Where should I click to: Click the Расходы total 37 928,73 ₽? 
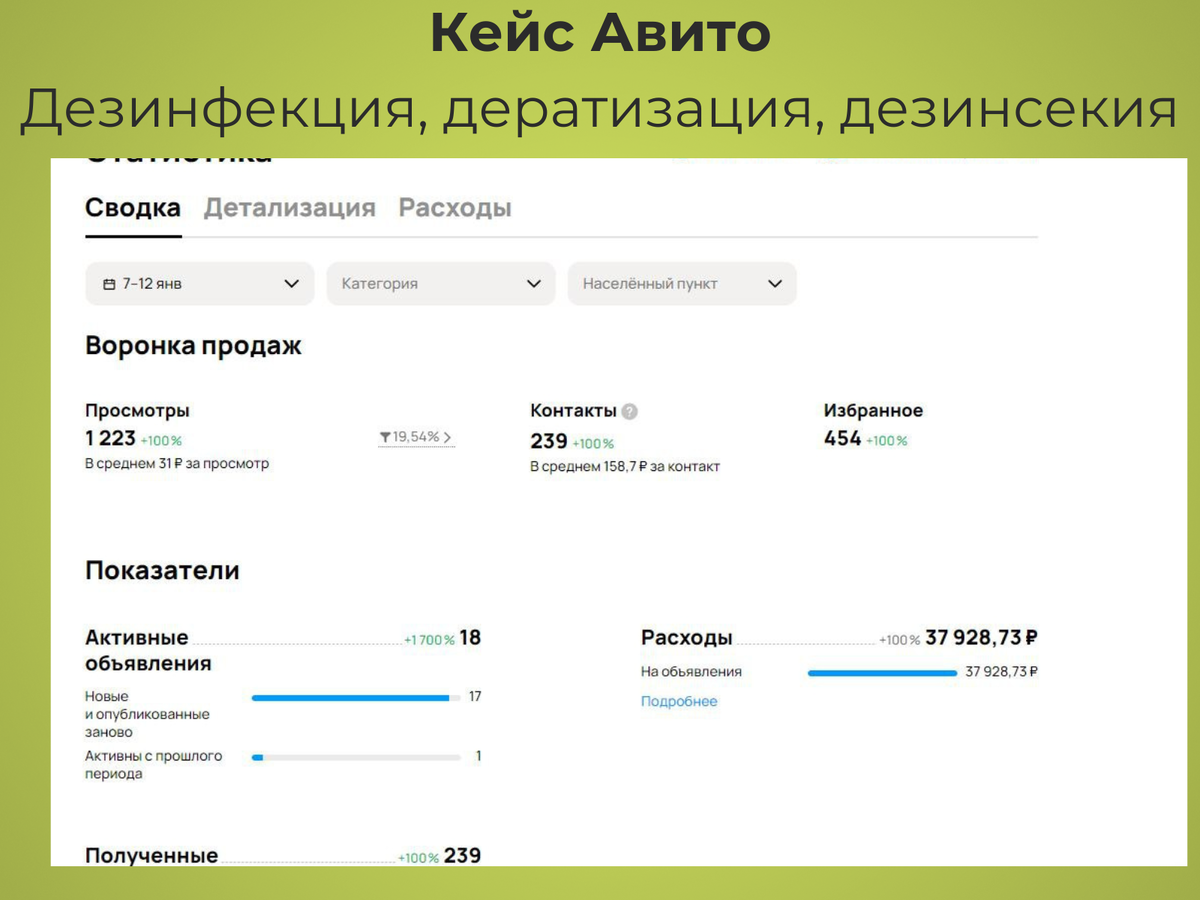pos(981,637)
